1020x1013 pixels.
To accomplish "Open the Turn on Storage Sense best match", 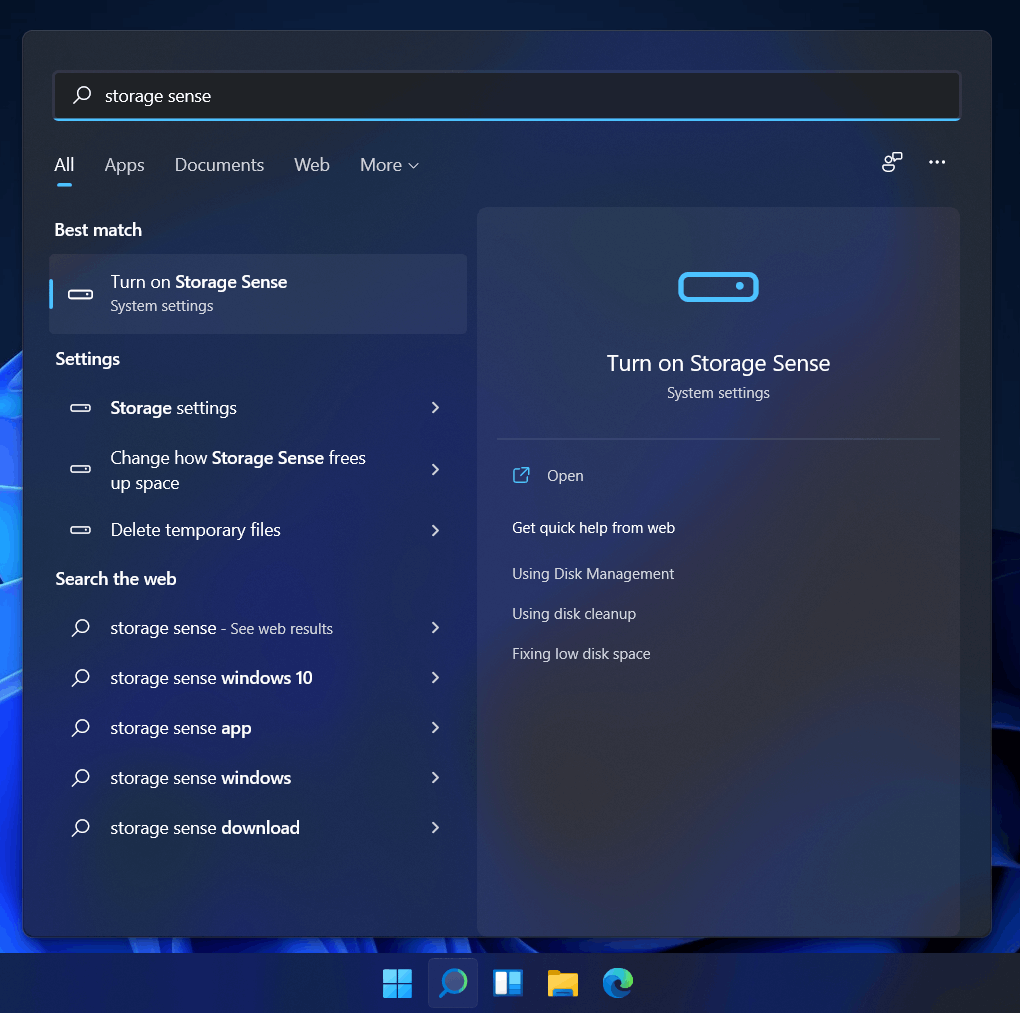I will (258, 294).
